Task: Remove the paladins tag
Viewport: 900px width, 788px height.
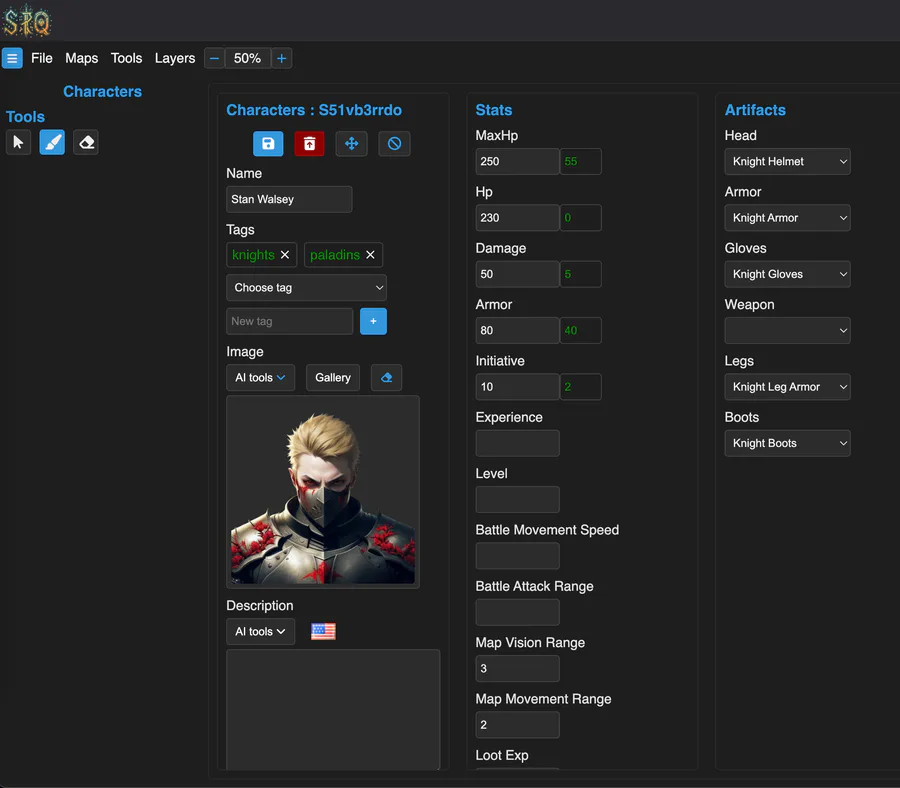Action: point(370,255)
